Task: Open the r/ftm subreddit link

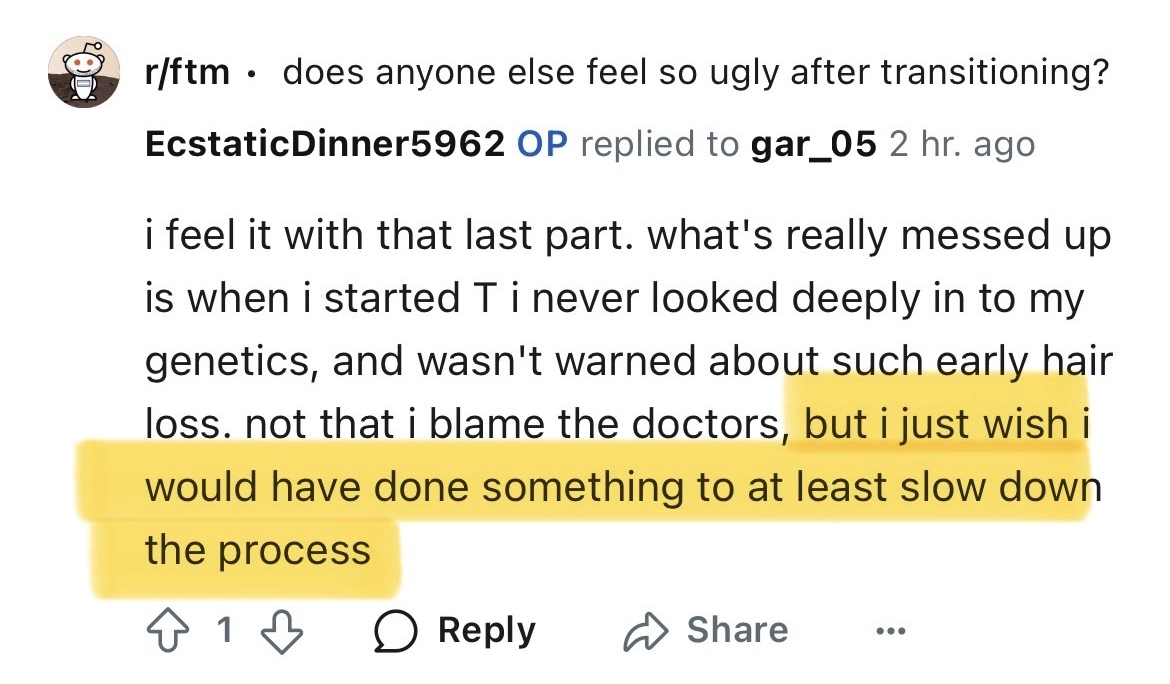Action: pos(187,73)
